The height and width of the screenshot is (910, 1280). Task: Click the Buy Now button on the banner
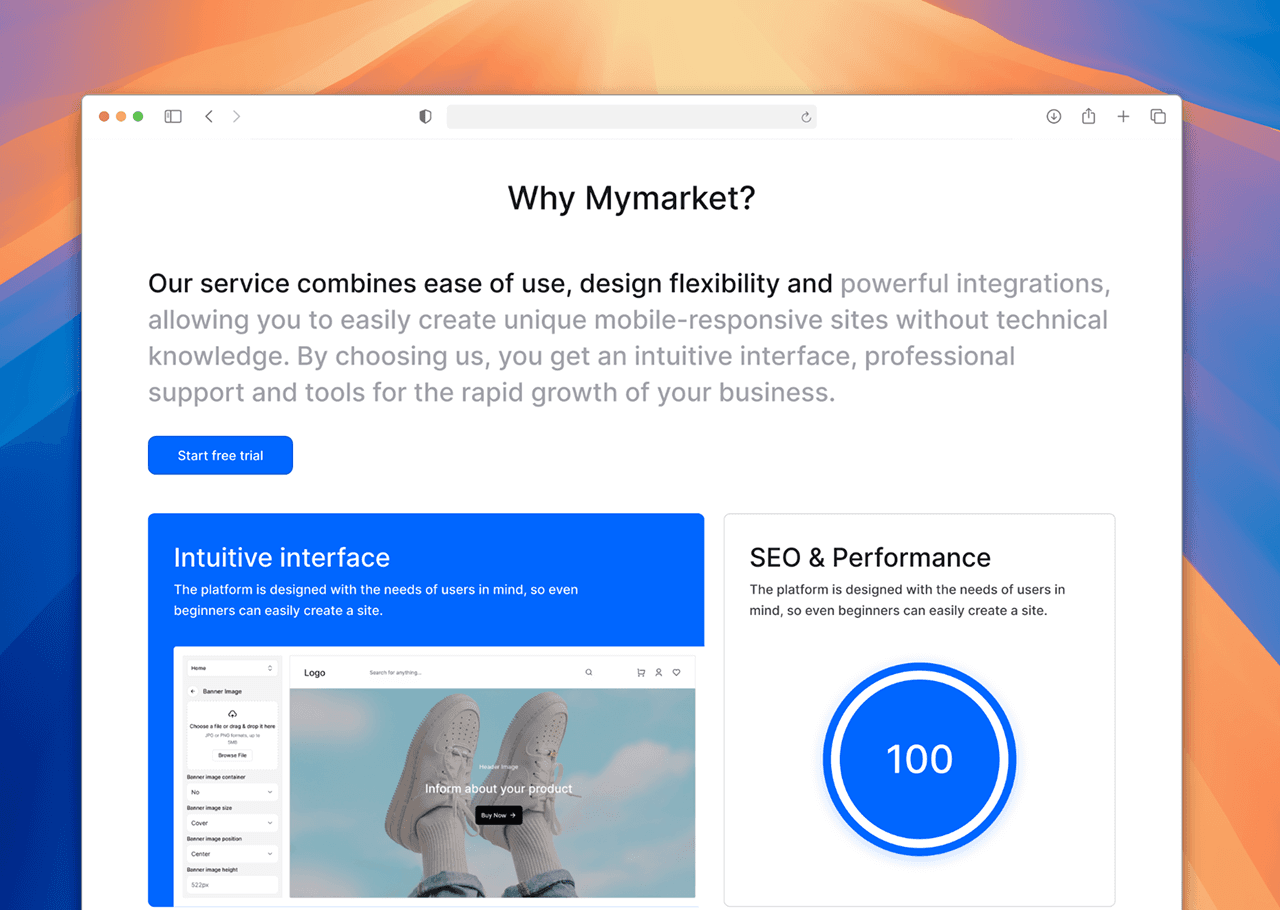pos(498,815)
